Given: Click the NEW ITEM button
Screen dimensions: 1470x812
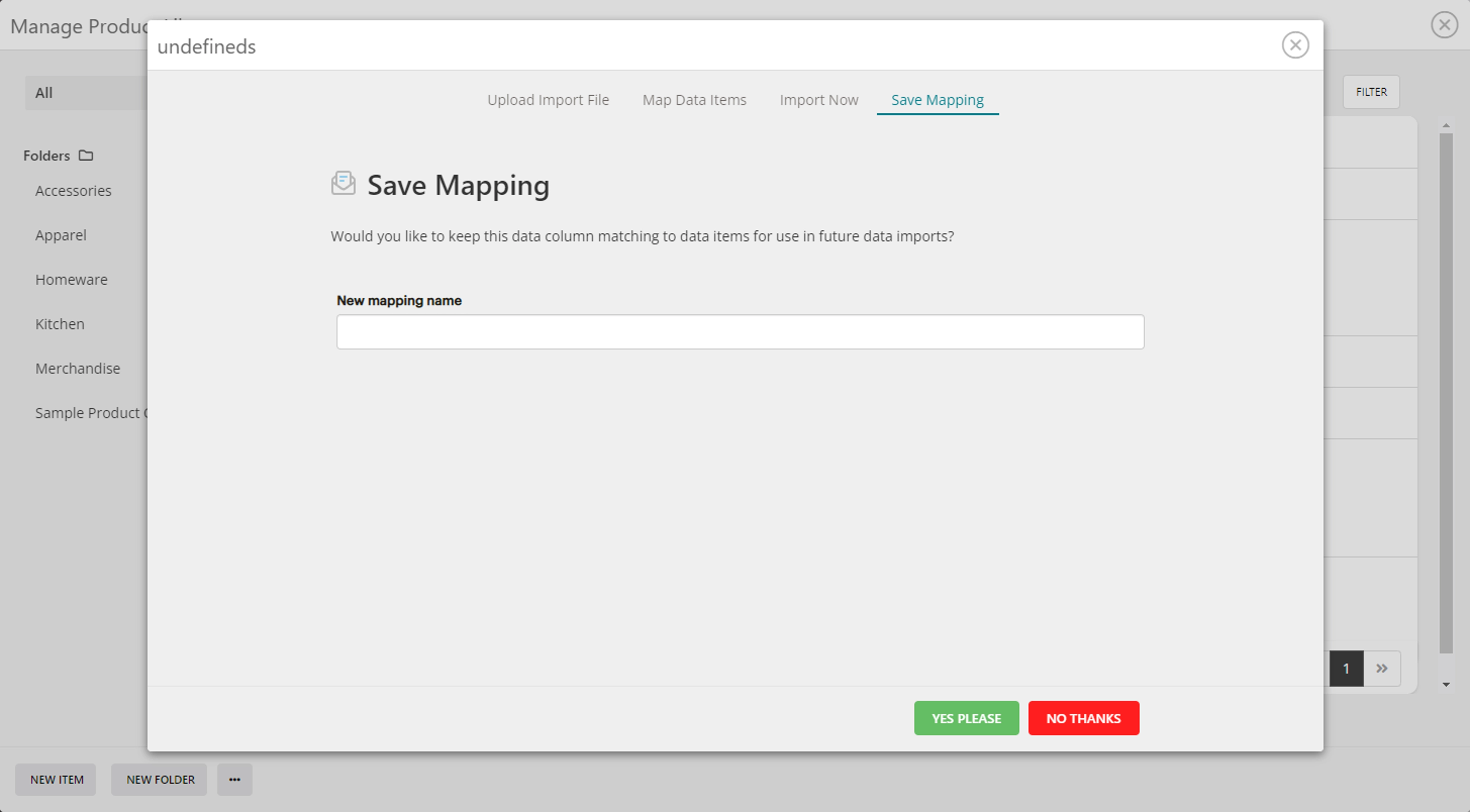Looking at the screenshot, I should click(x=55, y=780).
